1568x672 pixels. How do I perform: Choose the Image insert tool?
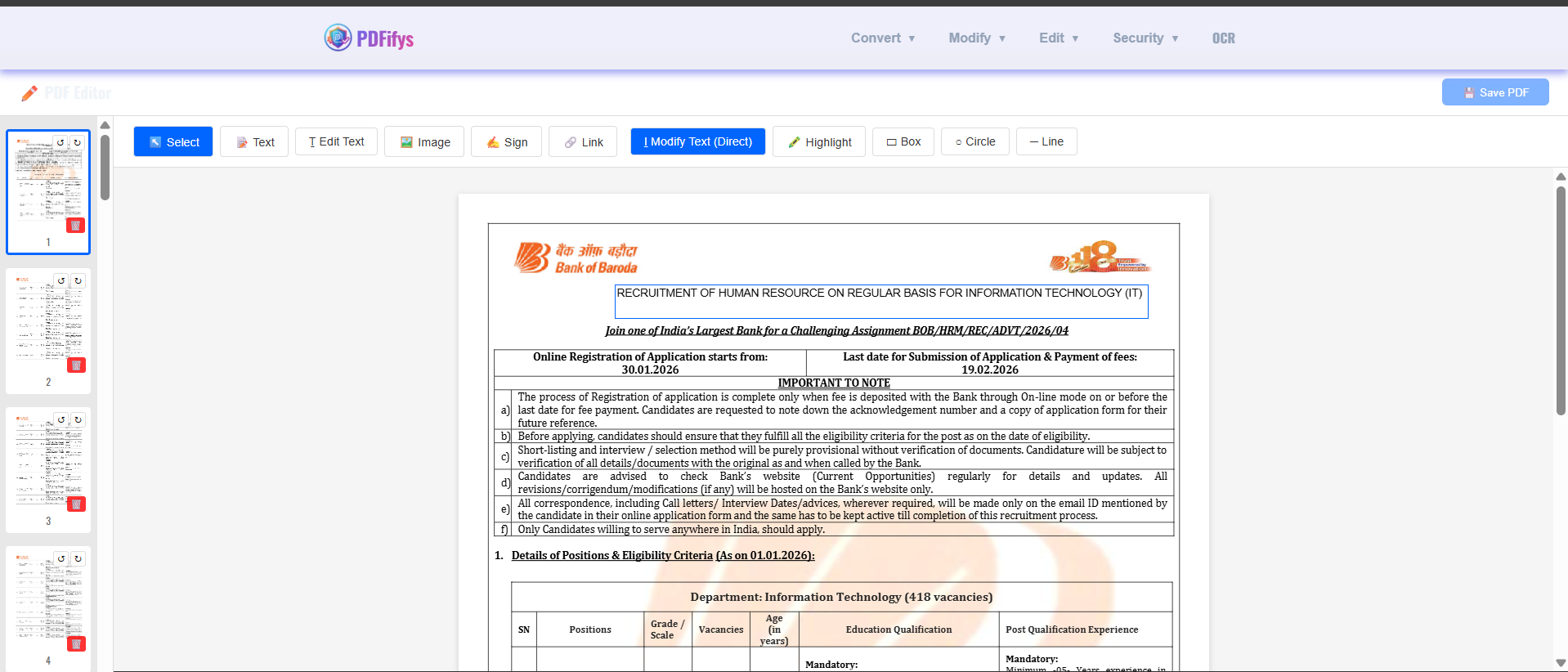point(424,141)
